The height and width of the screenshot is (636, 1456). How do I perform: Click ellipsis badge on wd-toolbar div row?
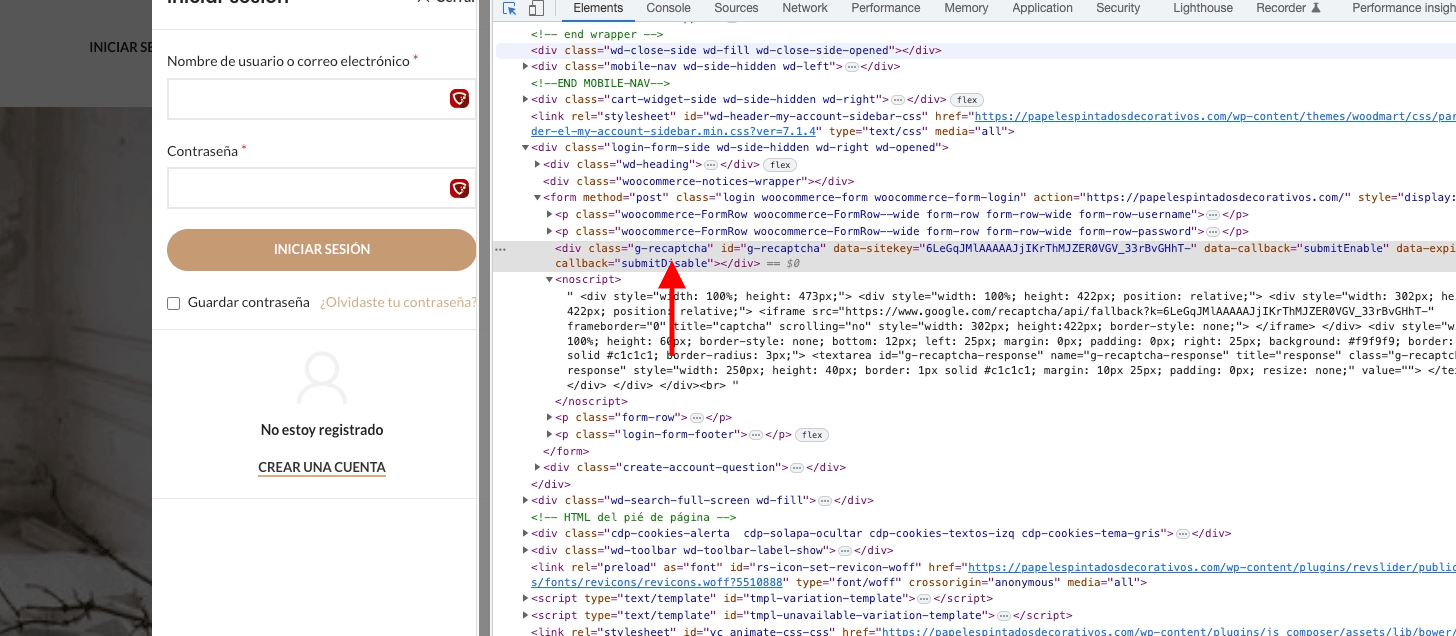pos(844,550)
